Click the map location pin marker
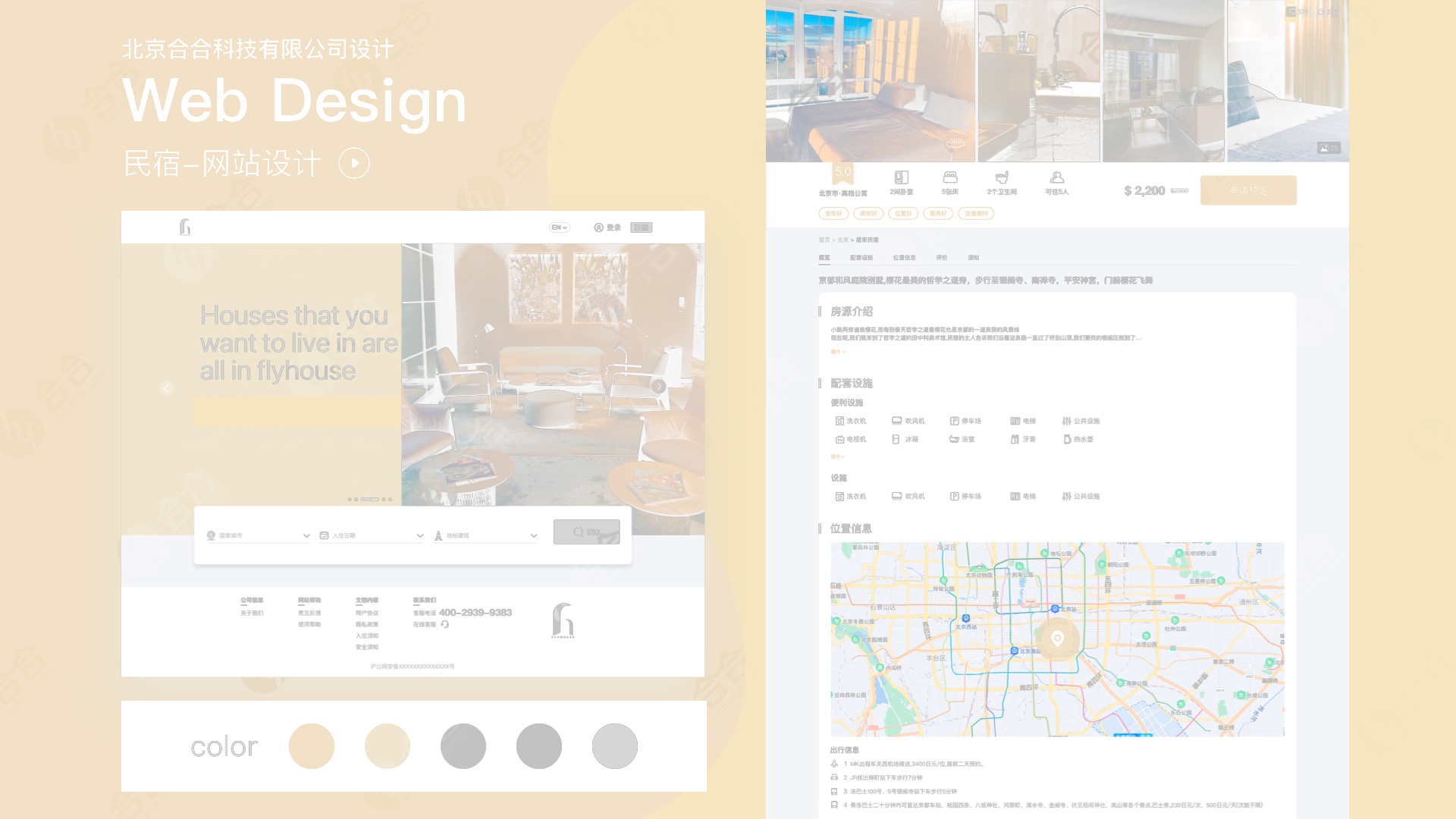Image resolution: width=1456 pixels, height=819 pixels. tap(1057, 639)
